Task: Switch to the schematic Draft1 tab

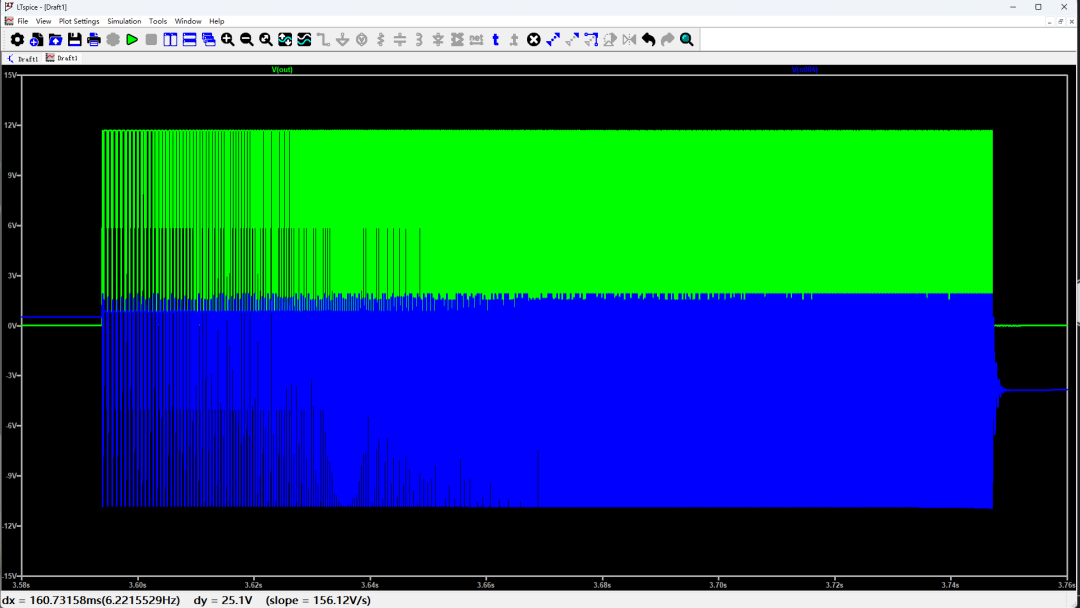Action: [24, 59]
